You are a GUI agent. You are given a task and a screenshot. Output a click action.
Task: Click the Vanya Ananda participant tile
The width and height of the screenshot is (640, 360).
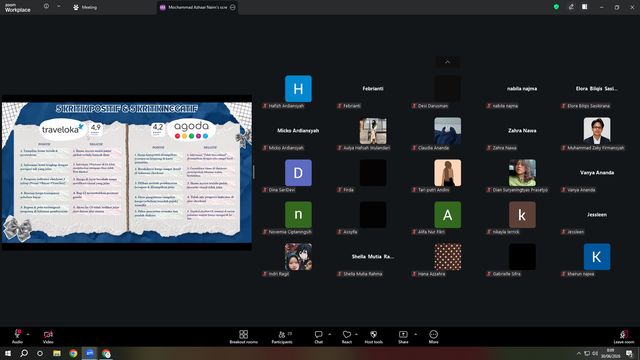[597, 173]
